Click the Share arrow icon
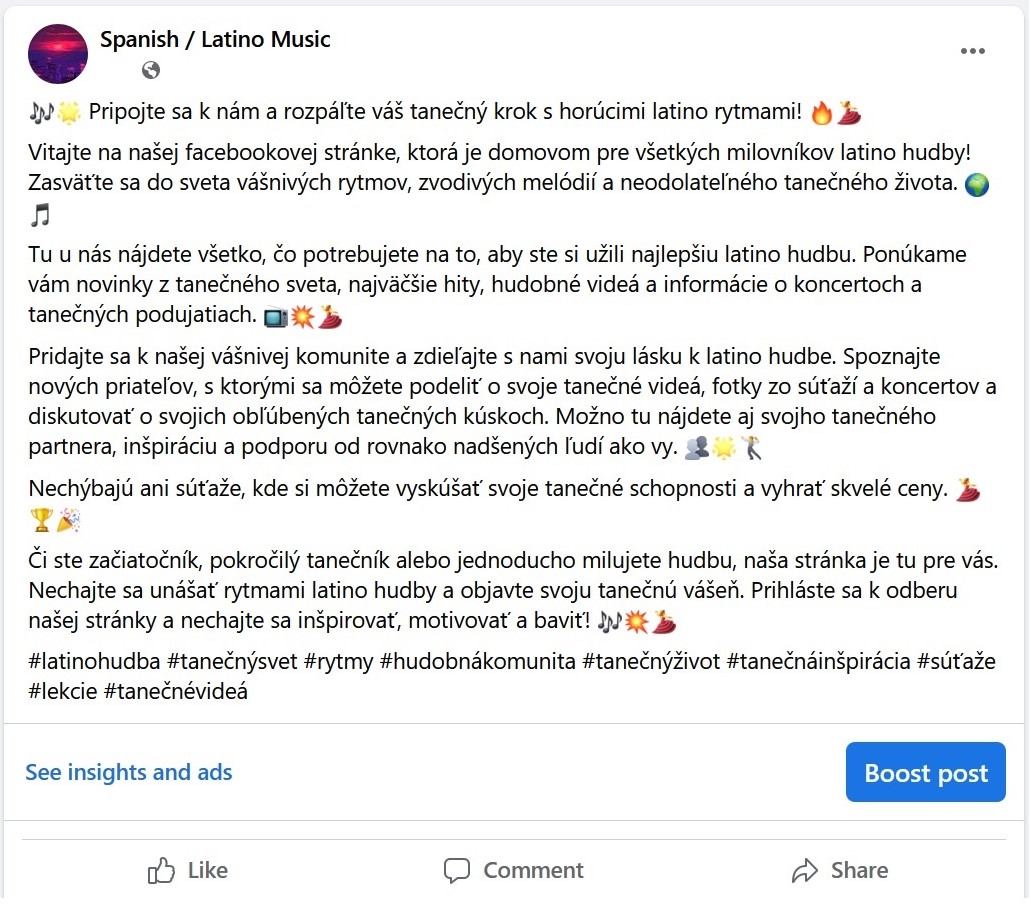1031x919 pixels. [805, 870]
